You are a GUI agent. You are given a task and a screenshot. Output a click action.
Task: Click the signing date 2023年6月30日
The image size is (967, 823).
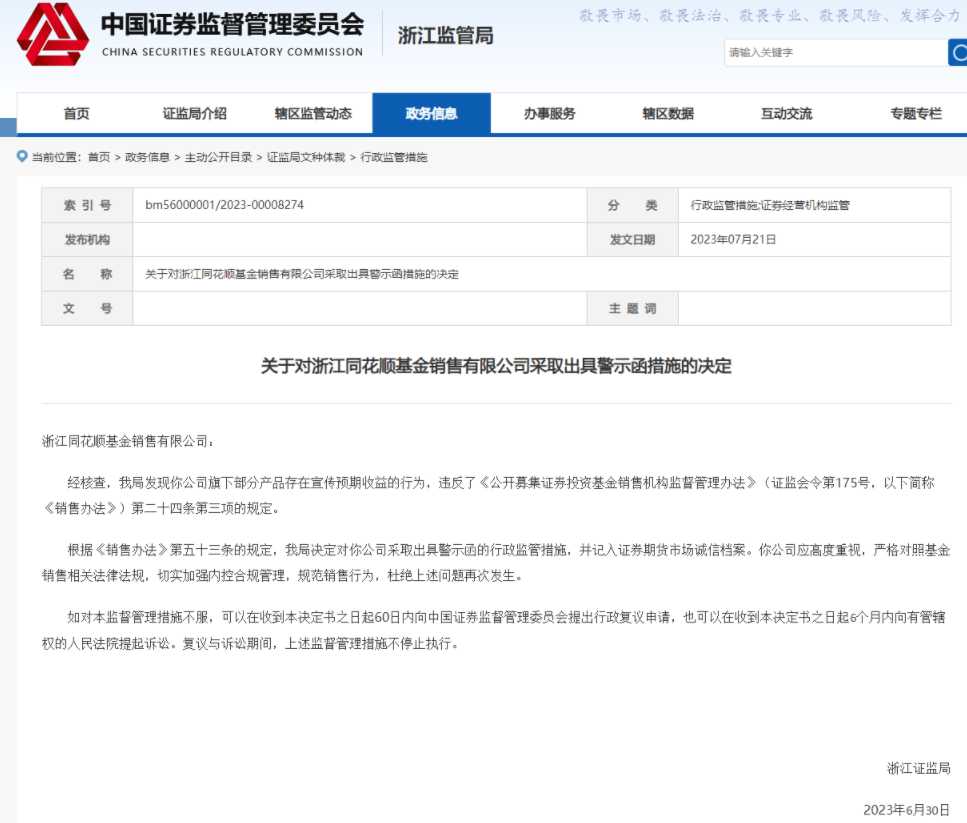(x=907, y=810)
